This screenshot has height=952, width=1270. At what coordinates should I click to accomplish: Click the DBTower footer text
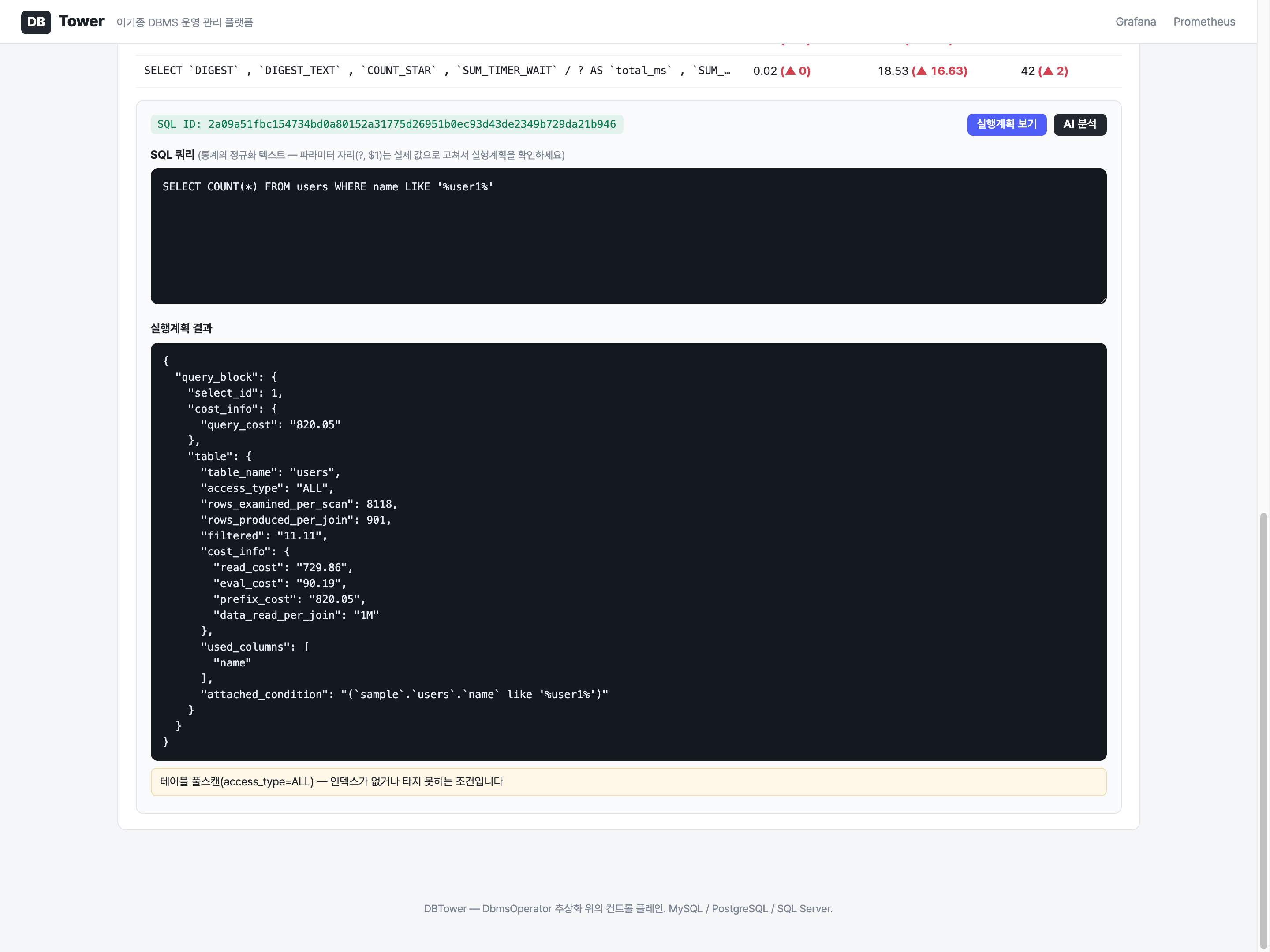click(628, 908)
